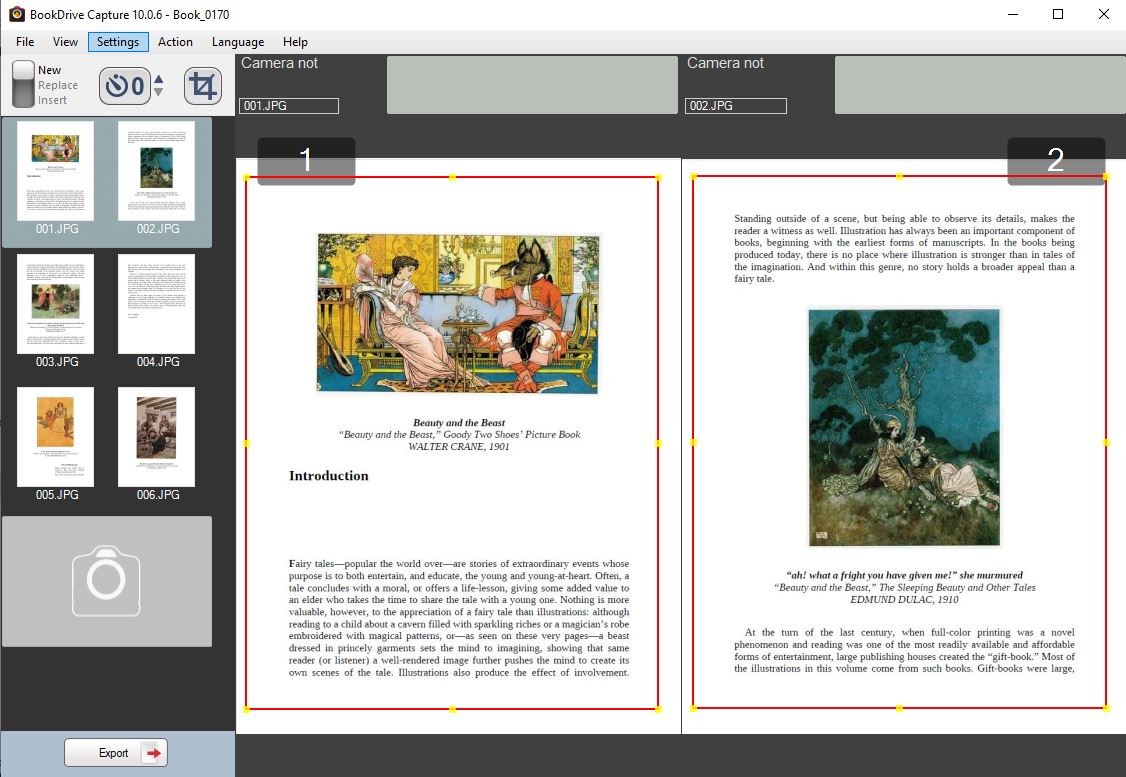Viewport: 1126px width, 777px height.
Task: Click the timer value '0'
Action: coord(138,87)
